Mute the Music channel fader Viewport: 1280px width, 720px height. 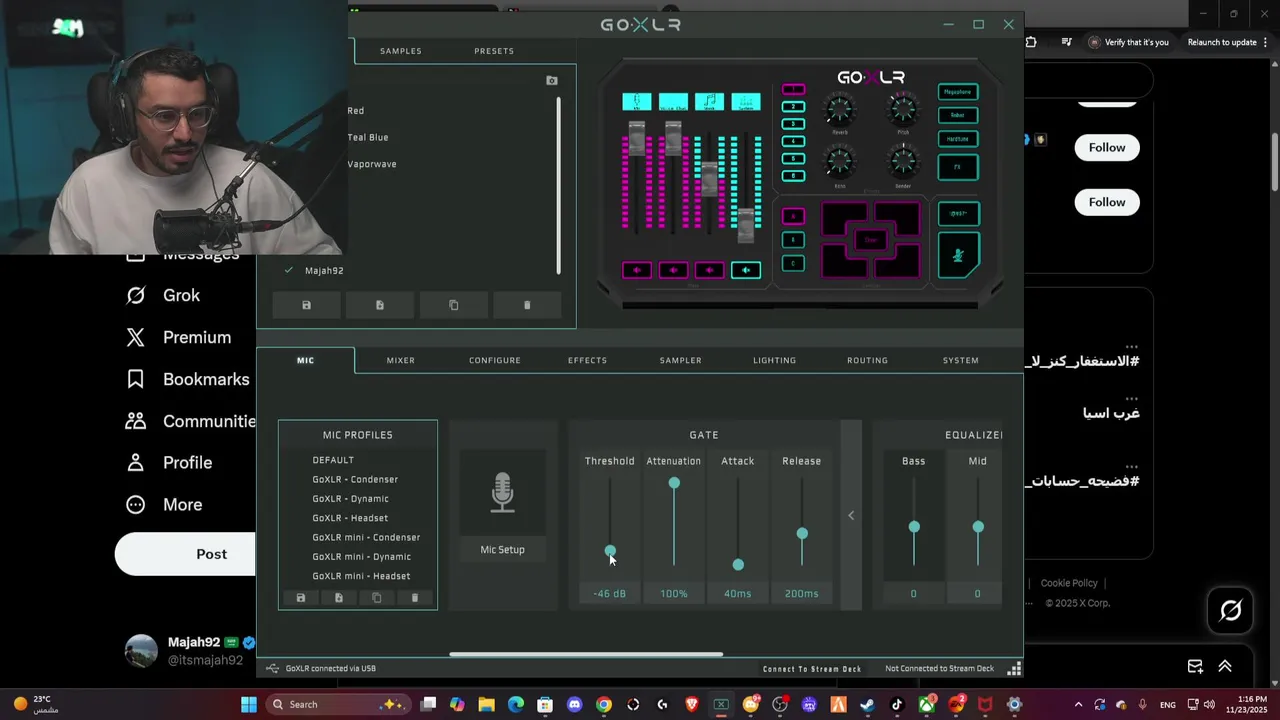(709, 270)
